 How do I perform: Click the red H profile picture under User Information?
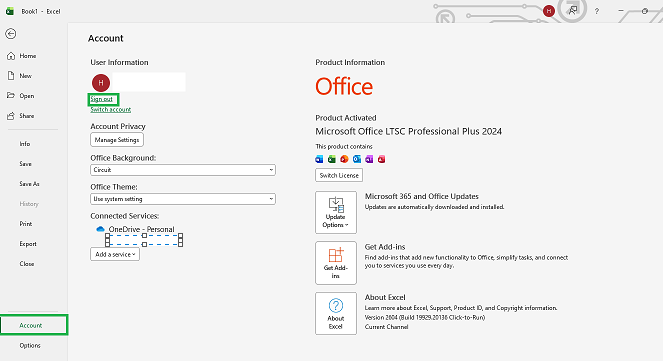click(x=101, y=83)
